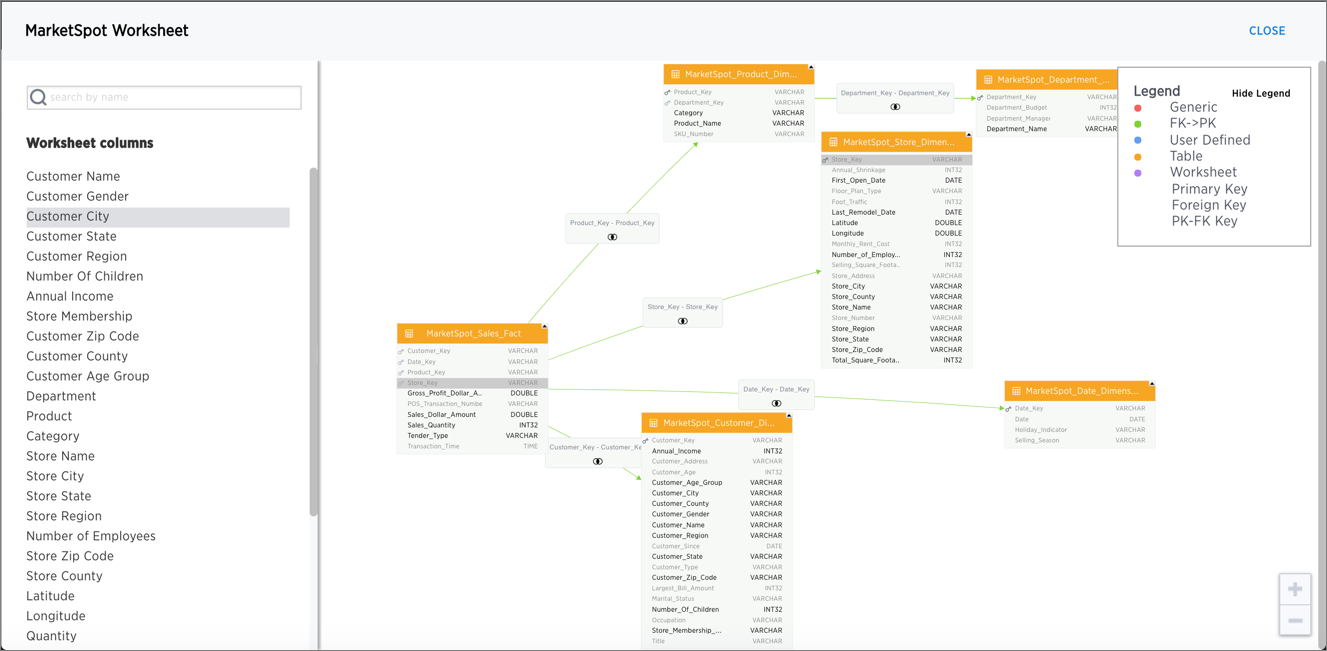The height and width of the screenshot is (651, 1327).
Task: Collapse the MarketSpot_Date_Dimension table
Action: (1151, 384)
